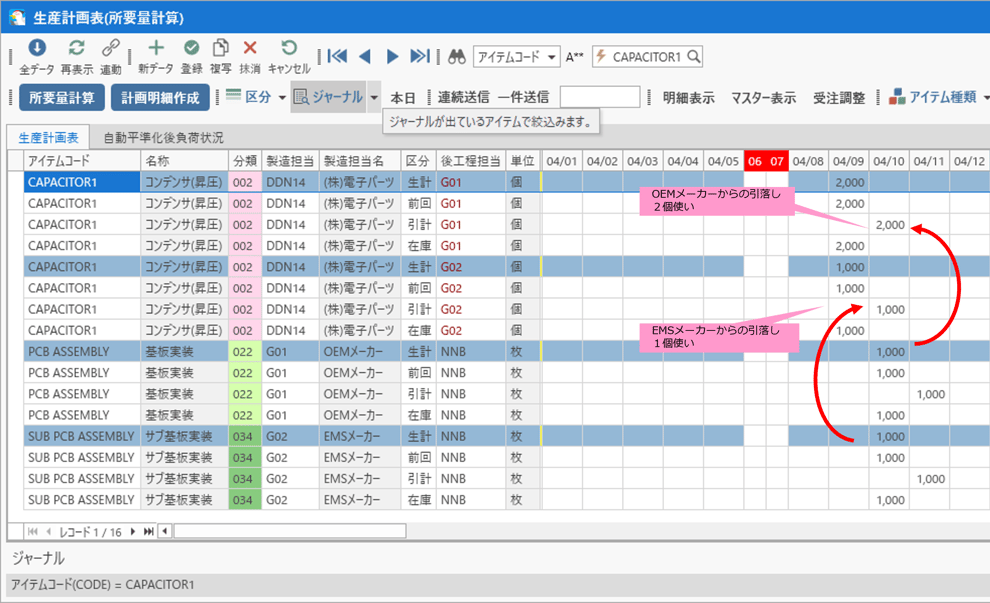Select the 生産計画表 tab
The image size is (990, 603).
click(49, 138)
